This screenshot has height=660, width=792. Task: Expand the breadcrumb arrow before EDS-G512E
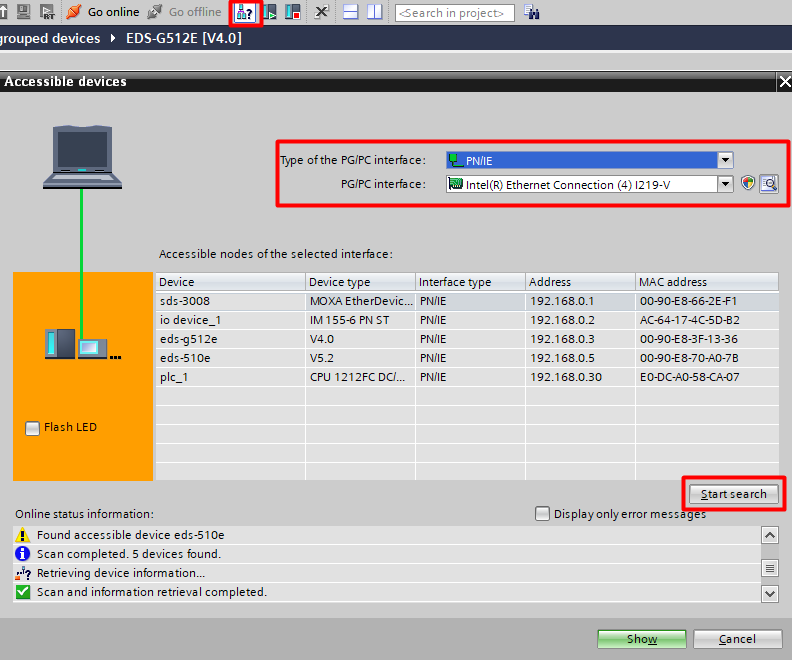(113, 38)
